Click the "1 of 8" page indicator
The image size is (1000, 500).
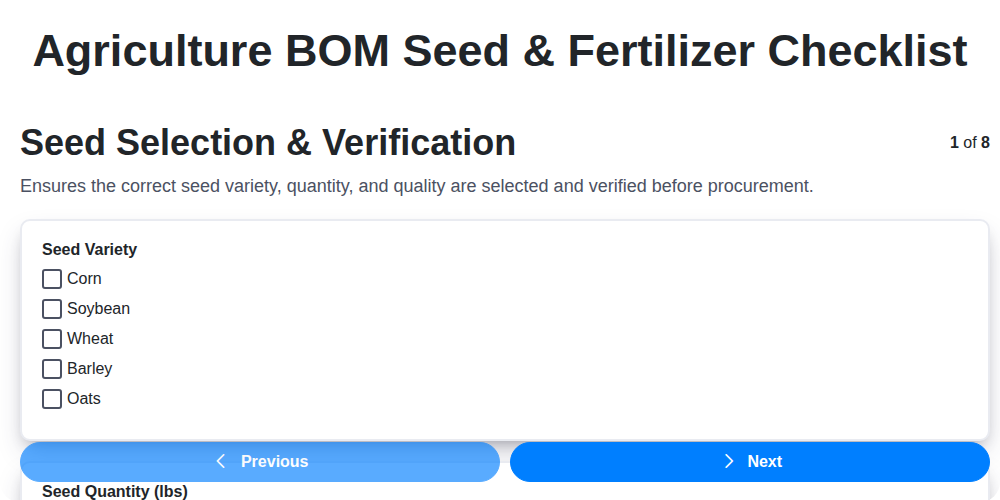pos(969,143)
